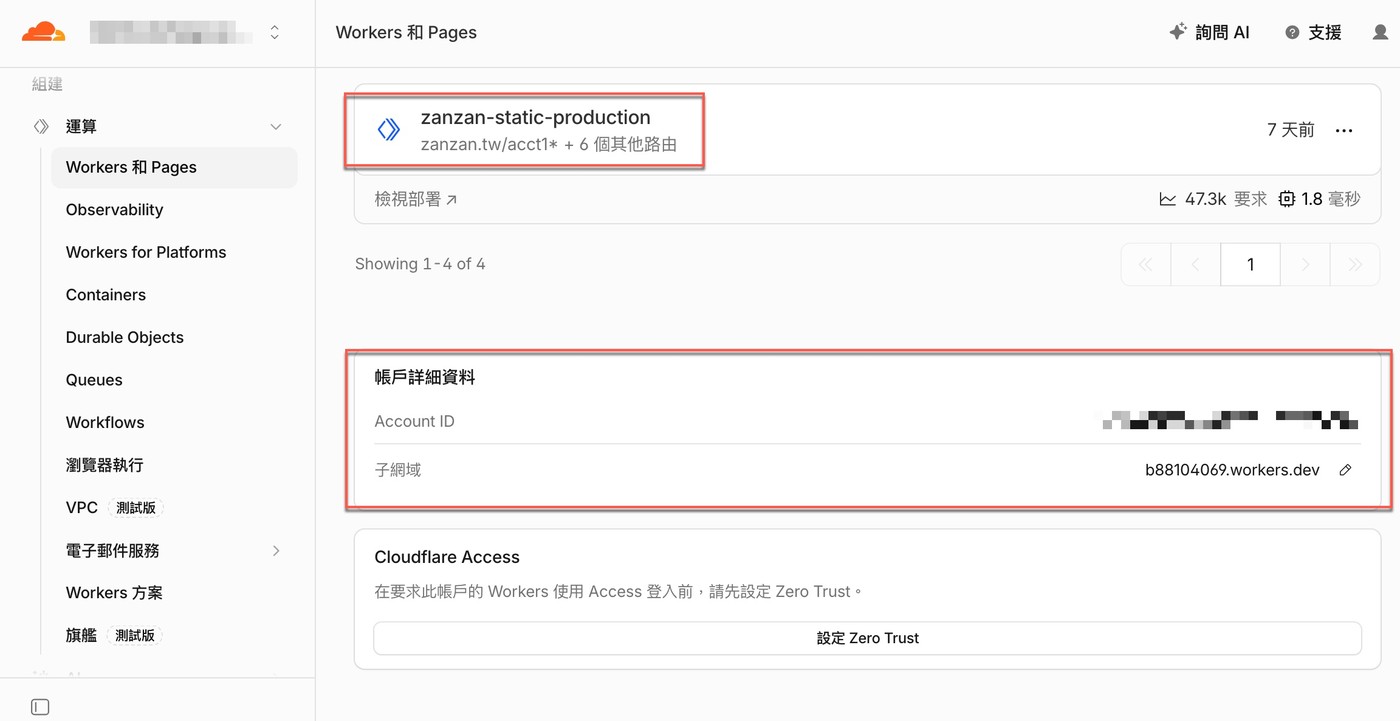Open Observability in the sidebar

tap(114, 210)
